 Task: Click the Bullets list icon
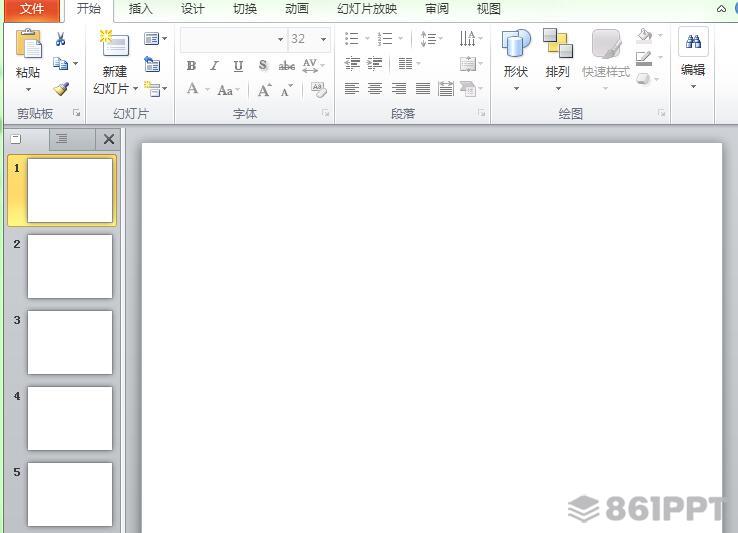coord(352,39)
